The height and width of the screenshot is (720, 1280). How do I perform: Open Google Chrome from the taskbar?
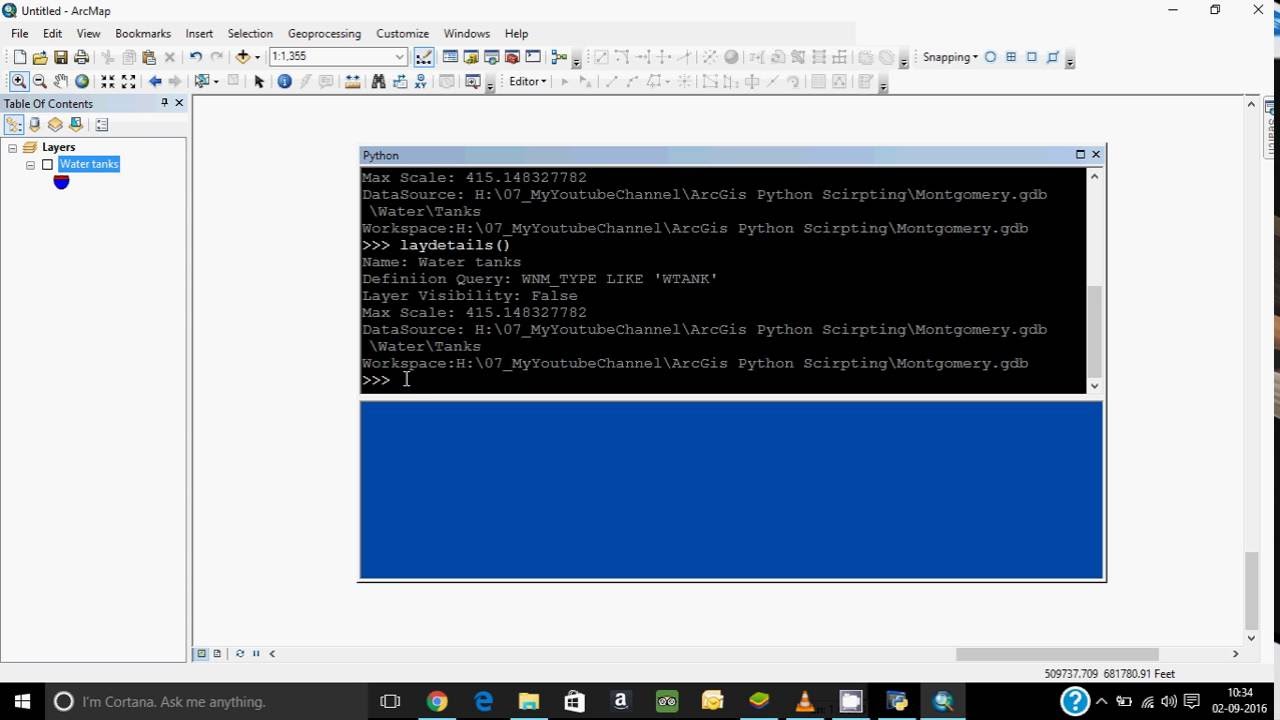click(437, 702)
